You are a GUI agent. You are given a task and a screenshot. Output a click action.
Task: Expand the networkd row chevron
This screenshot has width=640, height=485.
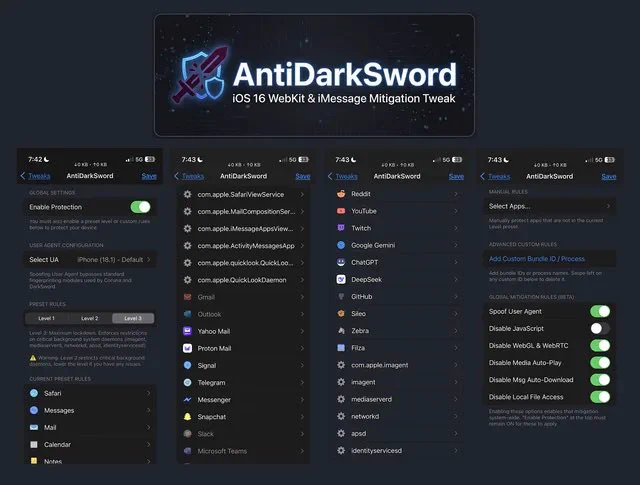click(x=456, y=416)
